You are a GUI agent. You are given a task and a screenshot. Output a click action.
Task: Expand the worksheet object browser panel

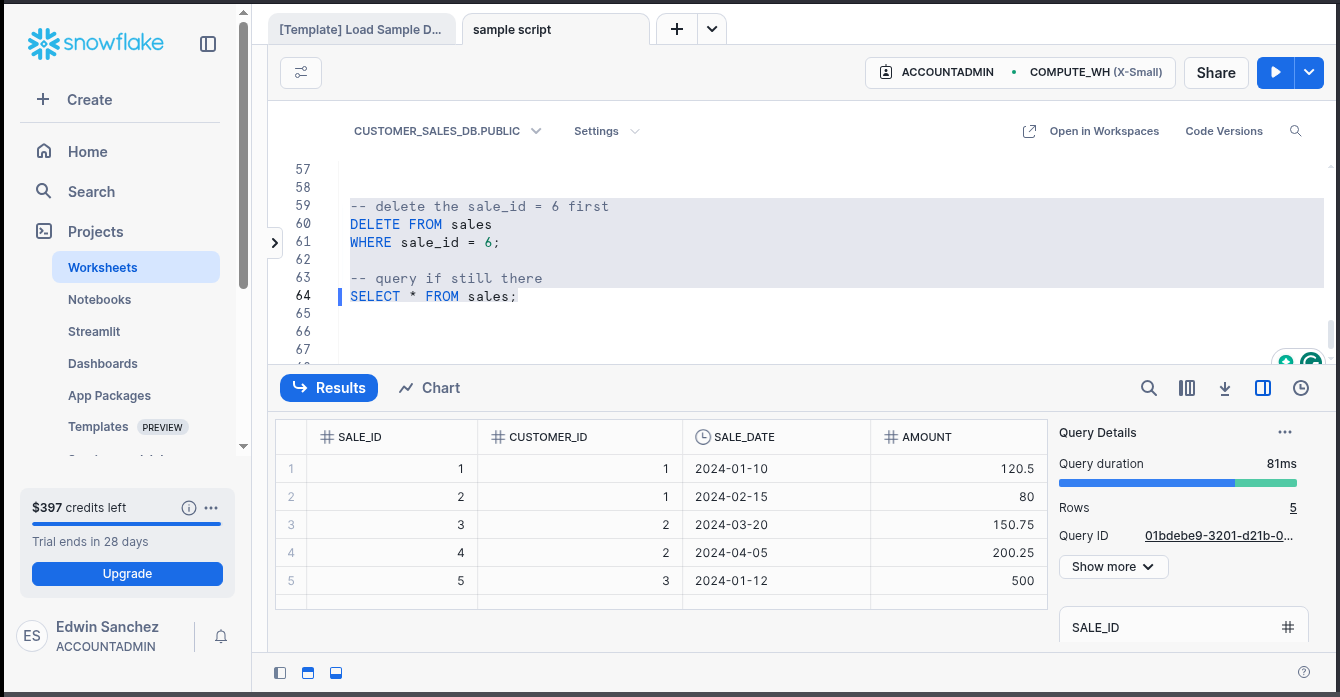click(x=274, y=242)
